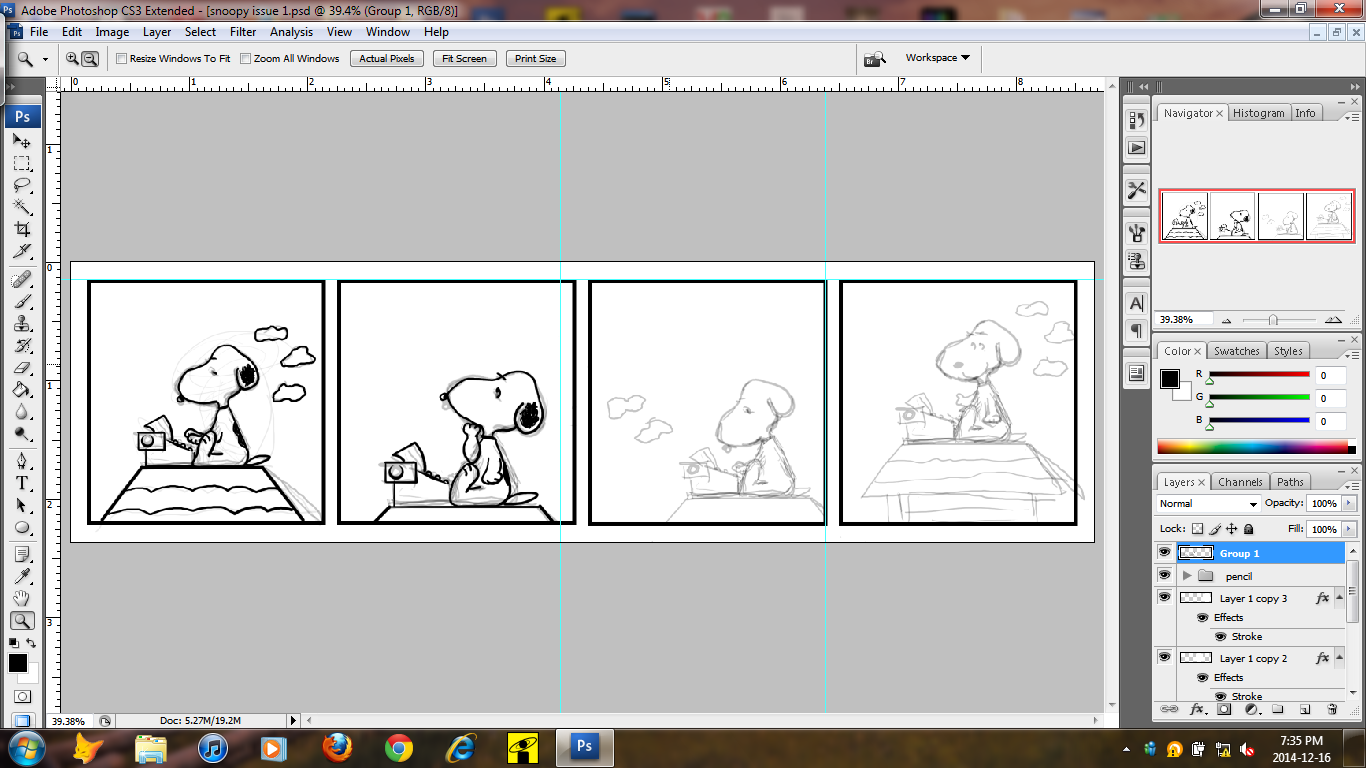1366x768 pixels.
Task: Select the Healing Brush tool
Action: tap(22, 279)
